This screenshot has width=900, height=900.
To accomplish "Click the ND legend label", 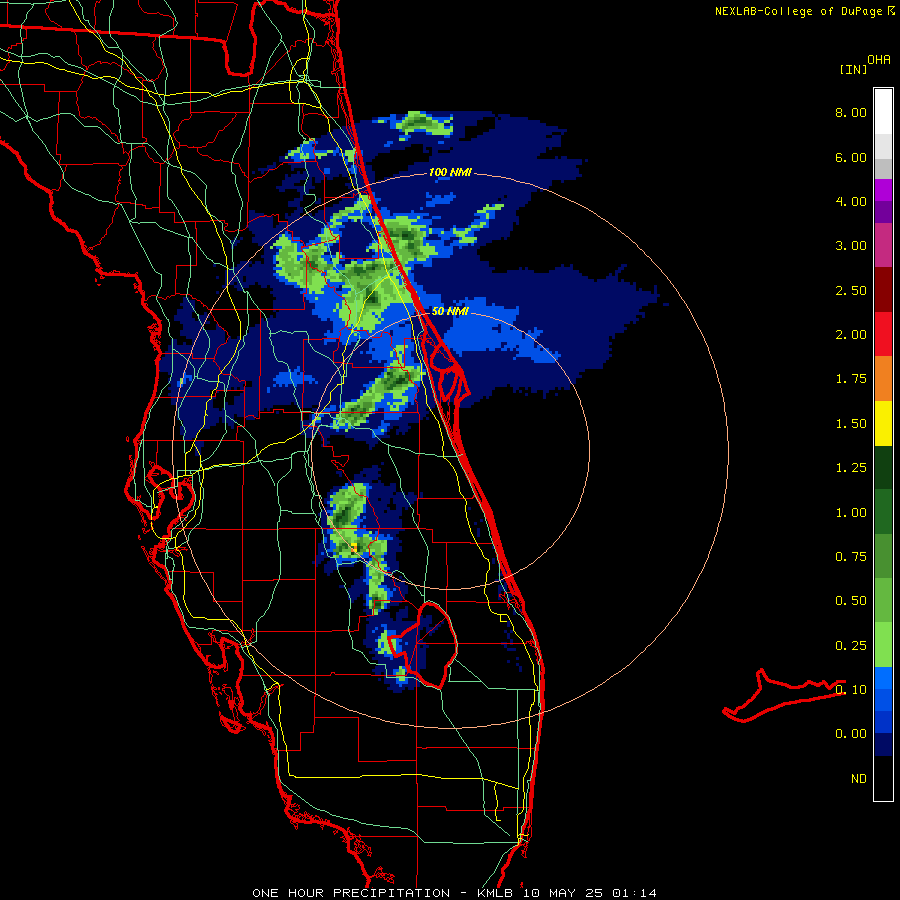I will 859,779.
